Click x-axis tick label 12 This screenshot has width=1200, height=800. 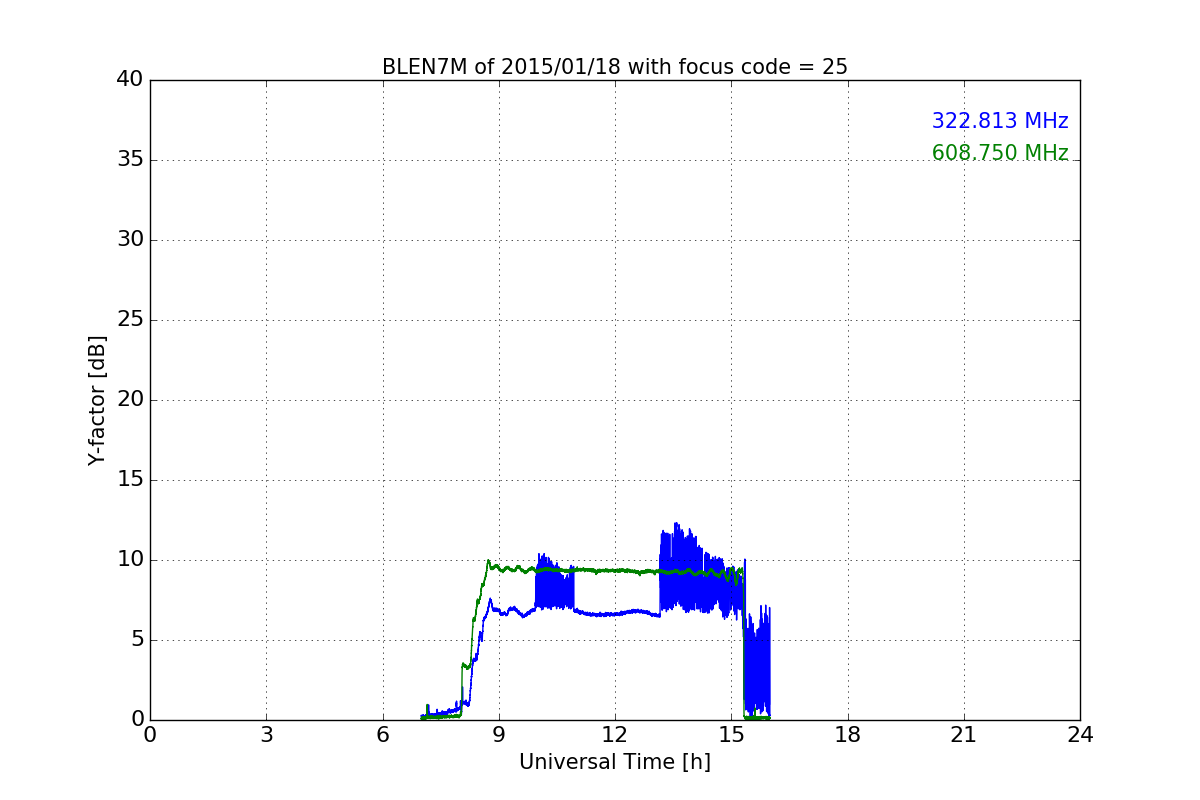coord(615,735)
